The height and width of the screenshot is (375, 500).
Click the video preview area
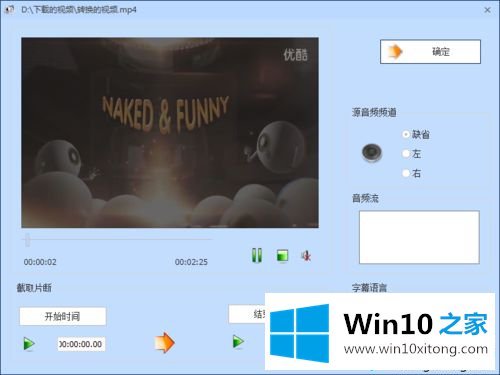pos(170,133)
